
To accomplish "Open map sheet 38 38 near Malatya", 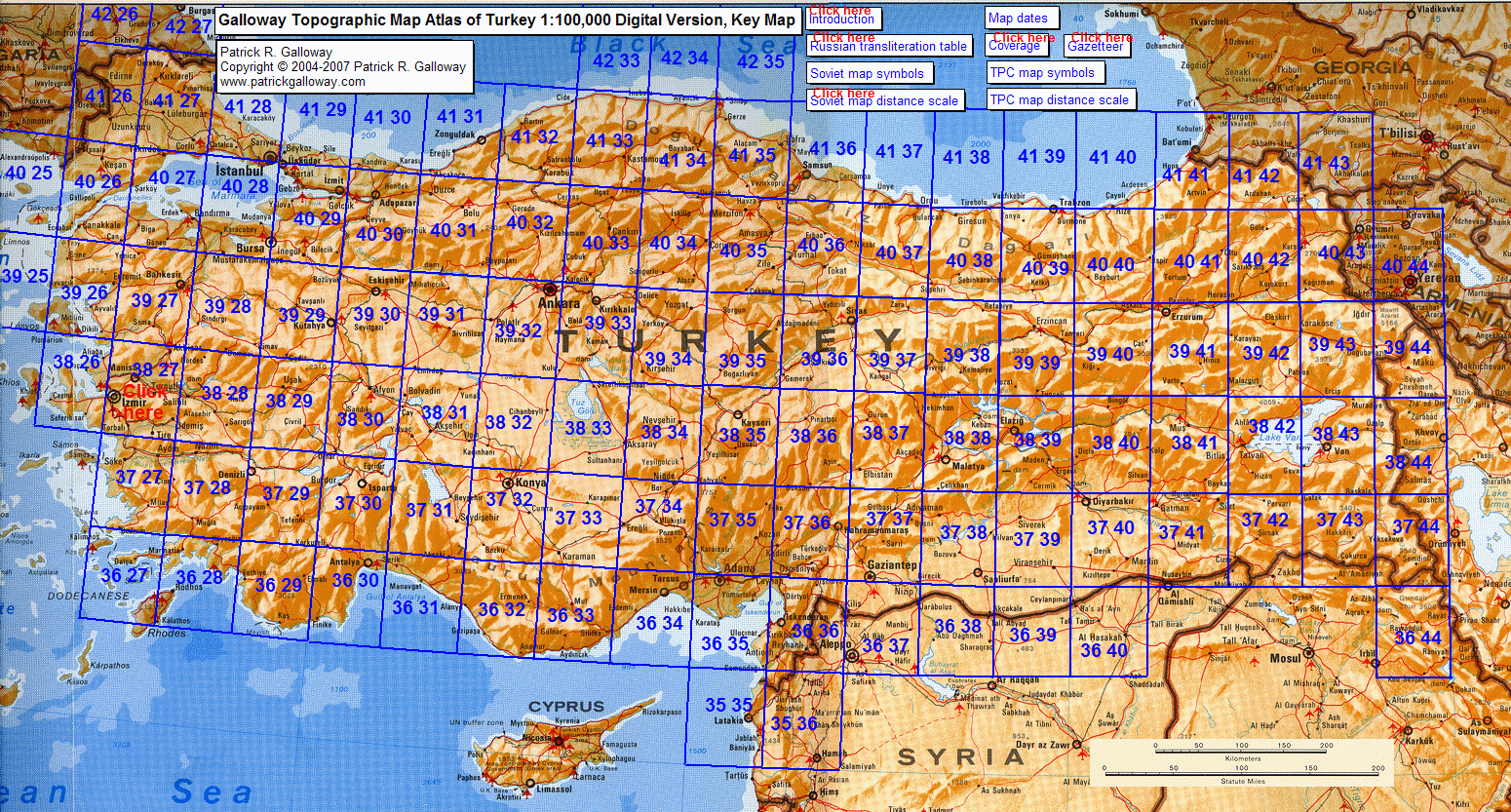I will click(967, 439).
